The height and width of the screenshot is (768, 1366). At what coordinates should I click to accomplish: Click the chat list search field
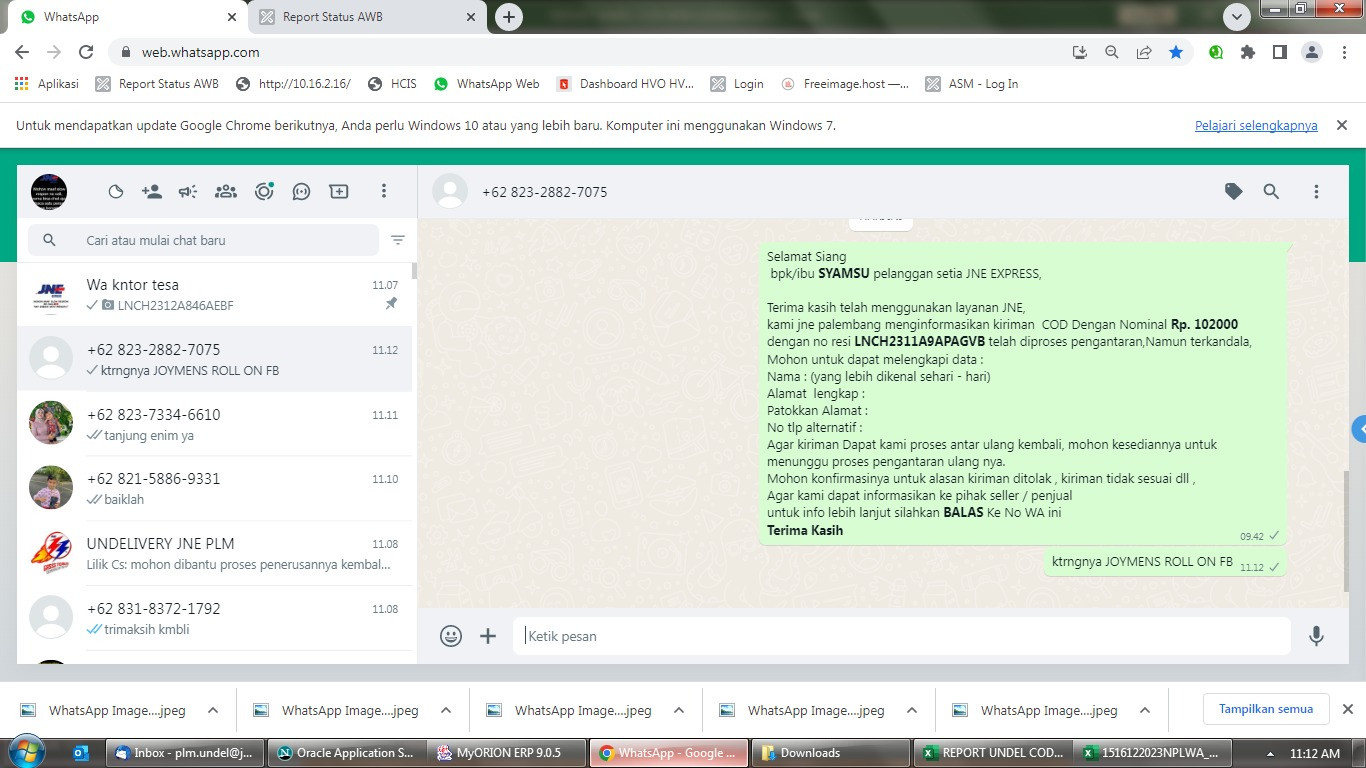pos(204,240)
